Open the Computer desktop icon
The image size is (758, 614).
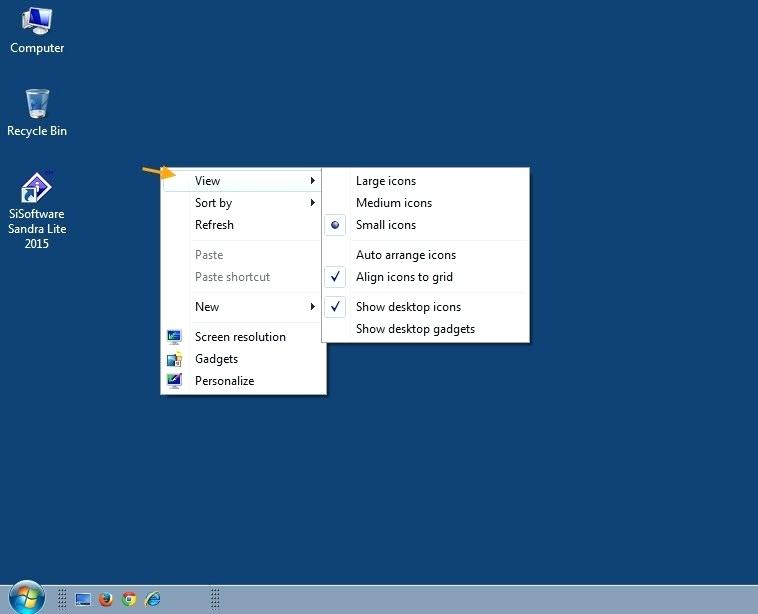point(37,30)
